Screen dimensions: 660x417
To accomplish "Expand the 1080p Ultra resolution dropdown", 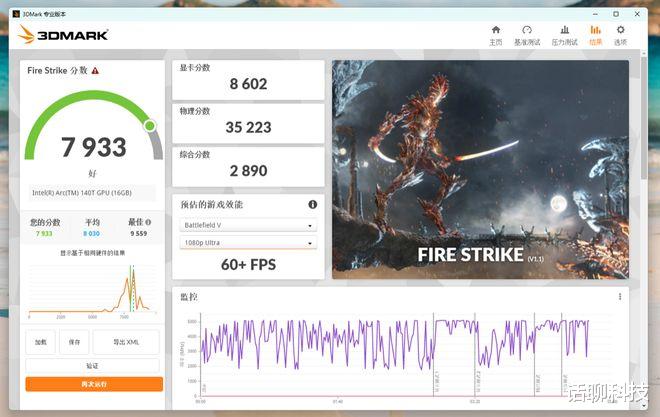I will click(x=248, y=243).
